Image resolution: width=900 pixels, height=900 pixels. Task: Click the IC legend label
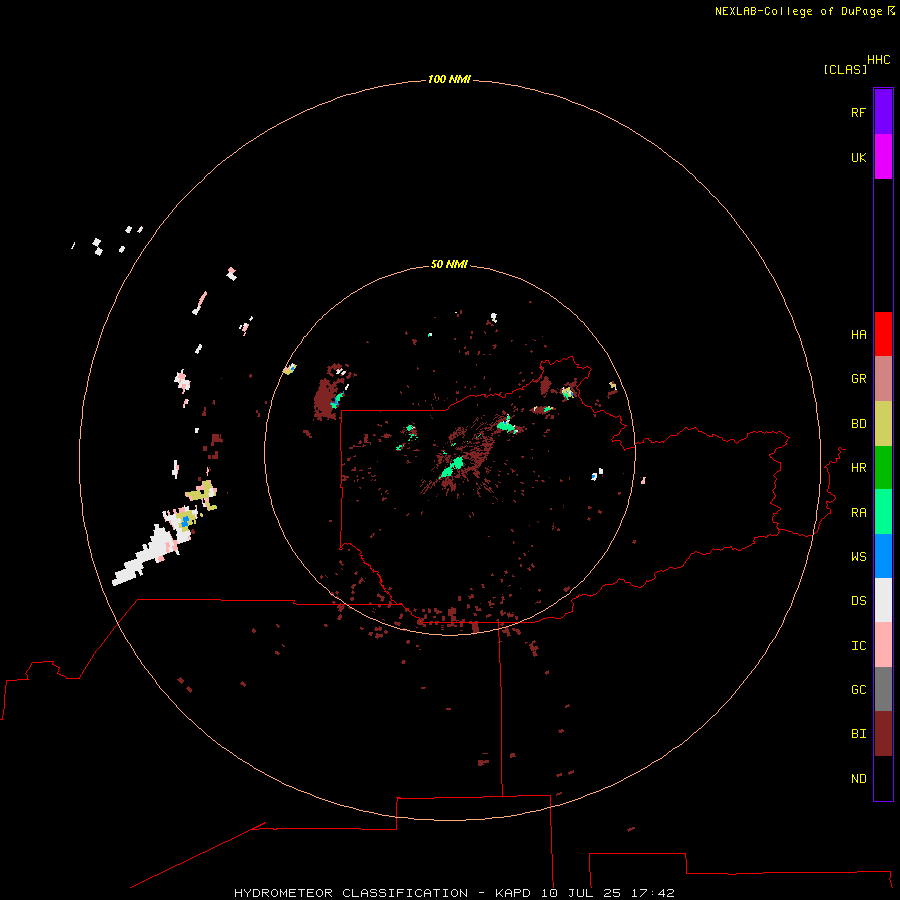[x=858, y=645]
